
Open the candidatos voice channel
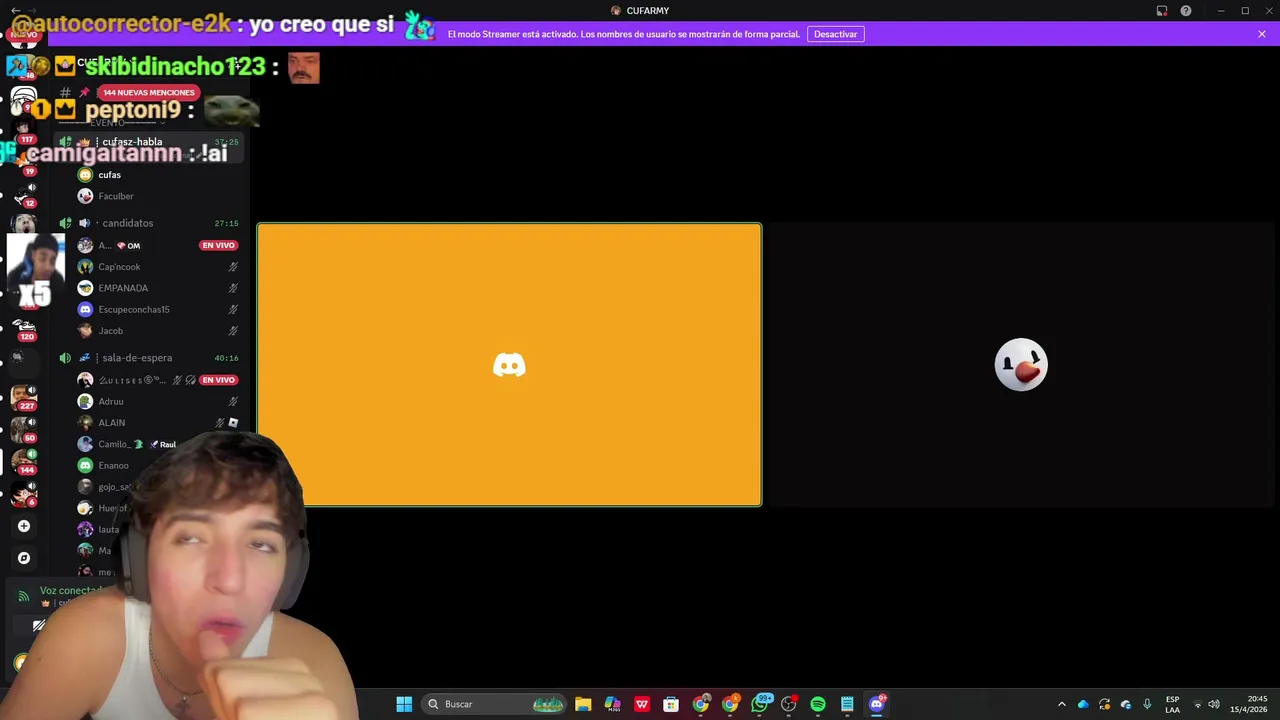click(x=127, y=223)
